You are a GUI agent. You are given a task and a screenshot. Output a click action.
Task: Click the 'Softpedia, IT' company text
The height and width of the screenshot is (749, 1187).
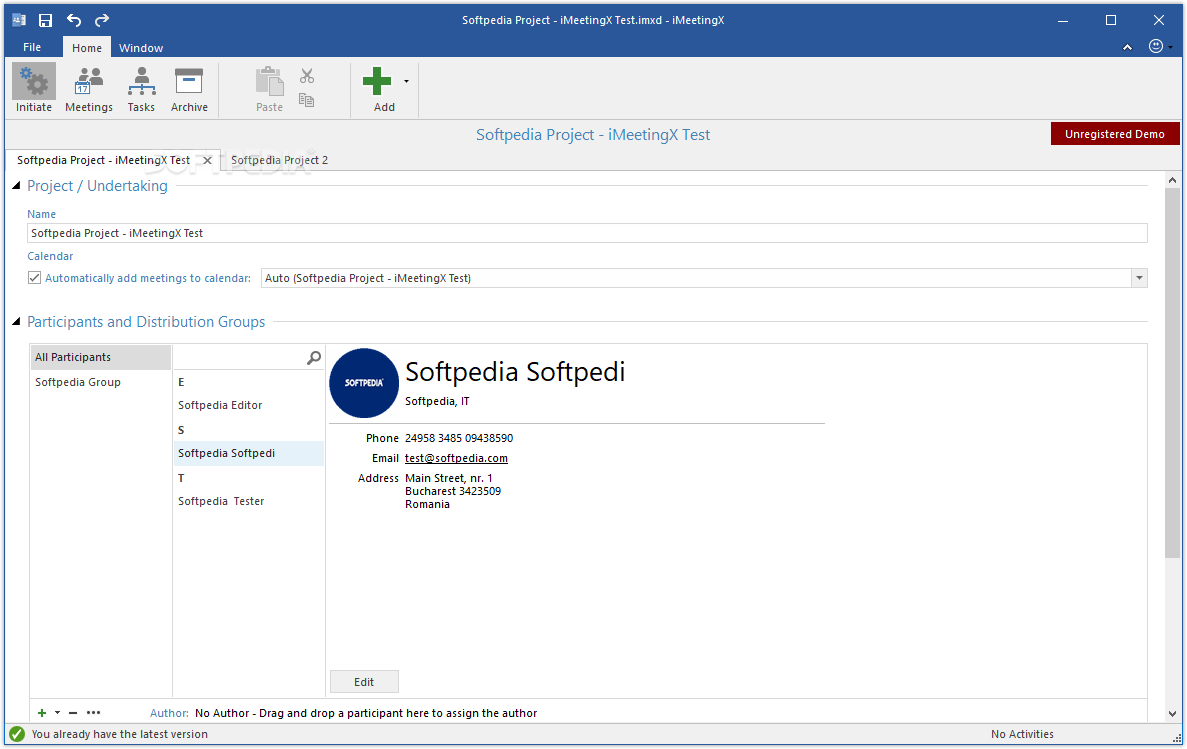(437, 401)
